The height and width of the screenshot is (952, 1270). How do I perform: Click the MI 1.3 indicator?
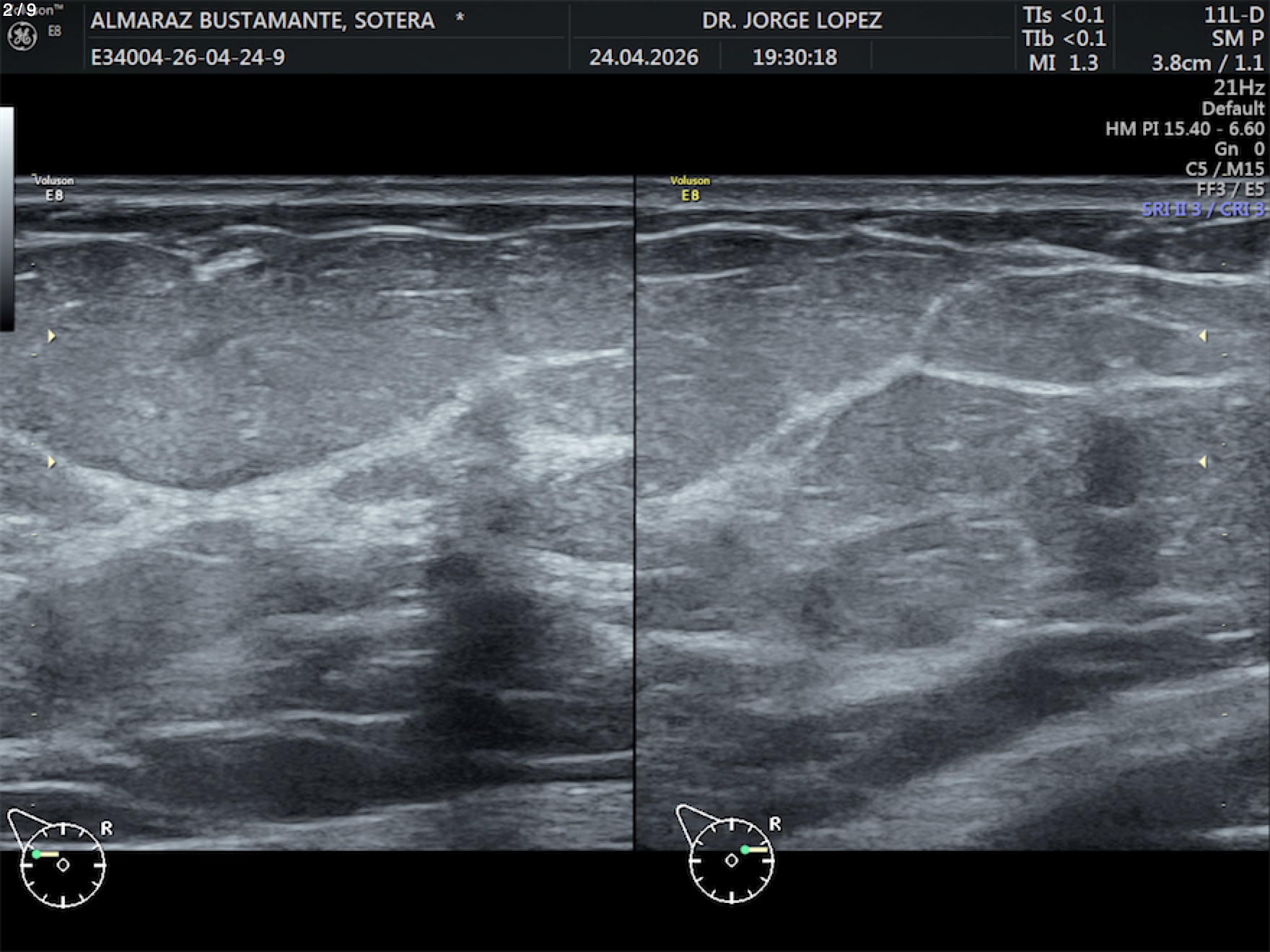pyautogui.click(x=1064, y=63)
